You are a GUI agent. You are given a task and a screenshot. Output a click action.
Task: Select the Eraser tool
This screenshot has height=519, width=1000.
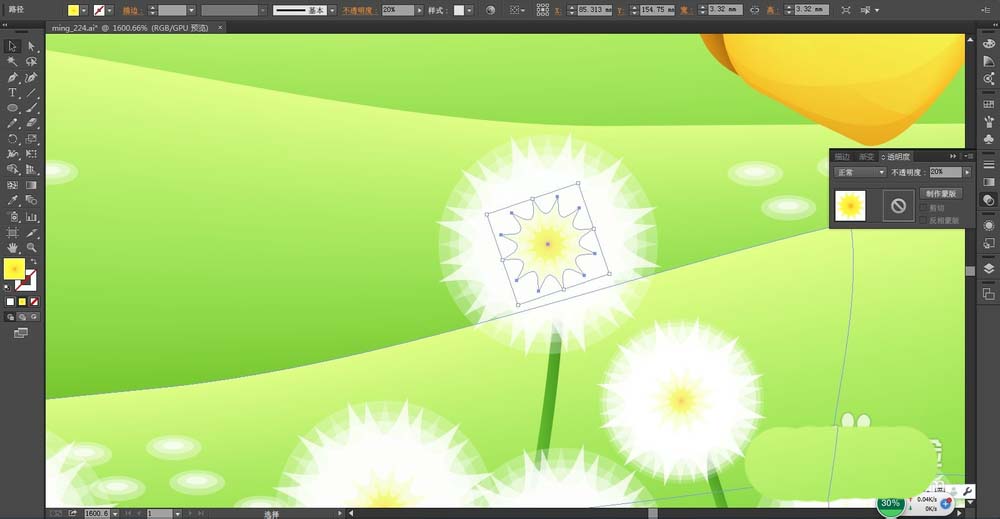click(x=31, y=123)
